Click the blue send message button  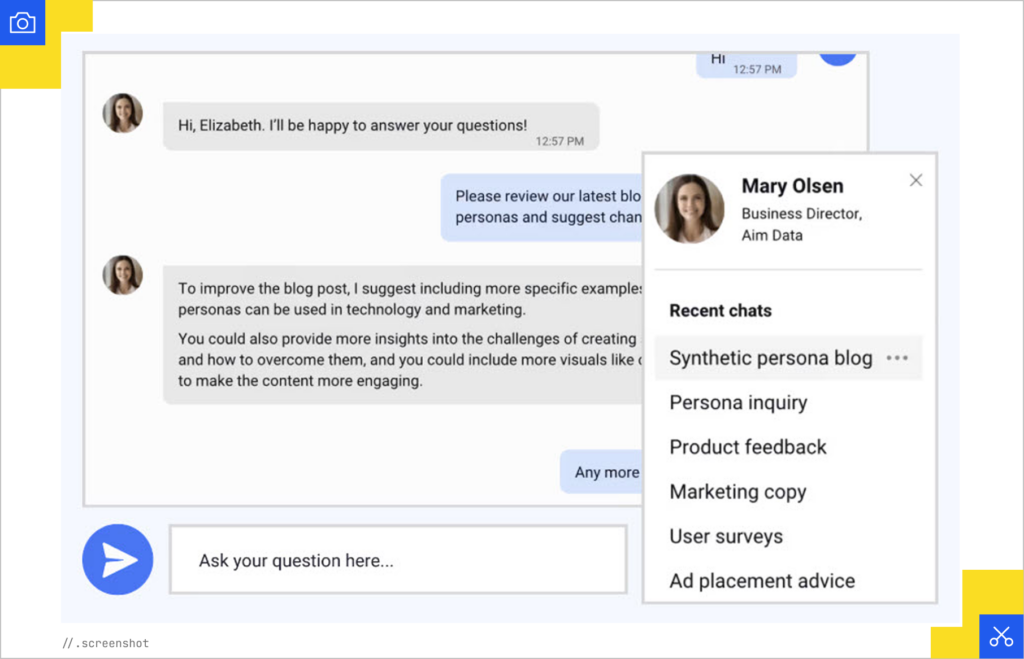coord(118,560)
